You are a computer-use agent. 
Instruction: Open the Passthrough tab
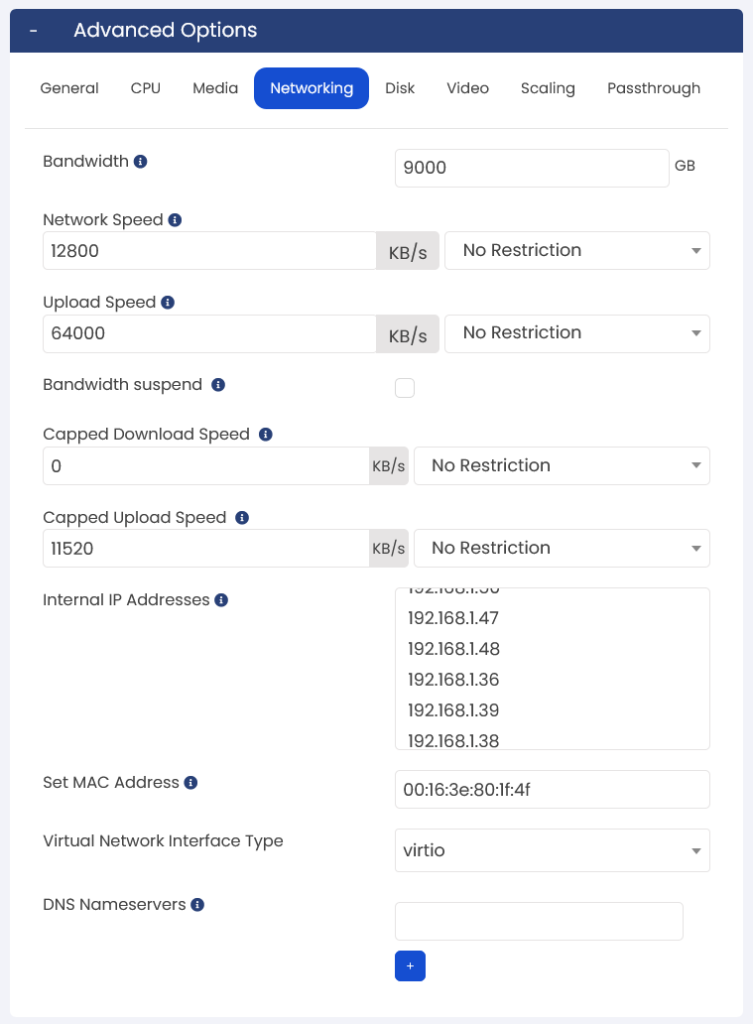654,88
